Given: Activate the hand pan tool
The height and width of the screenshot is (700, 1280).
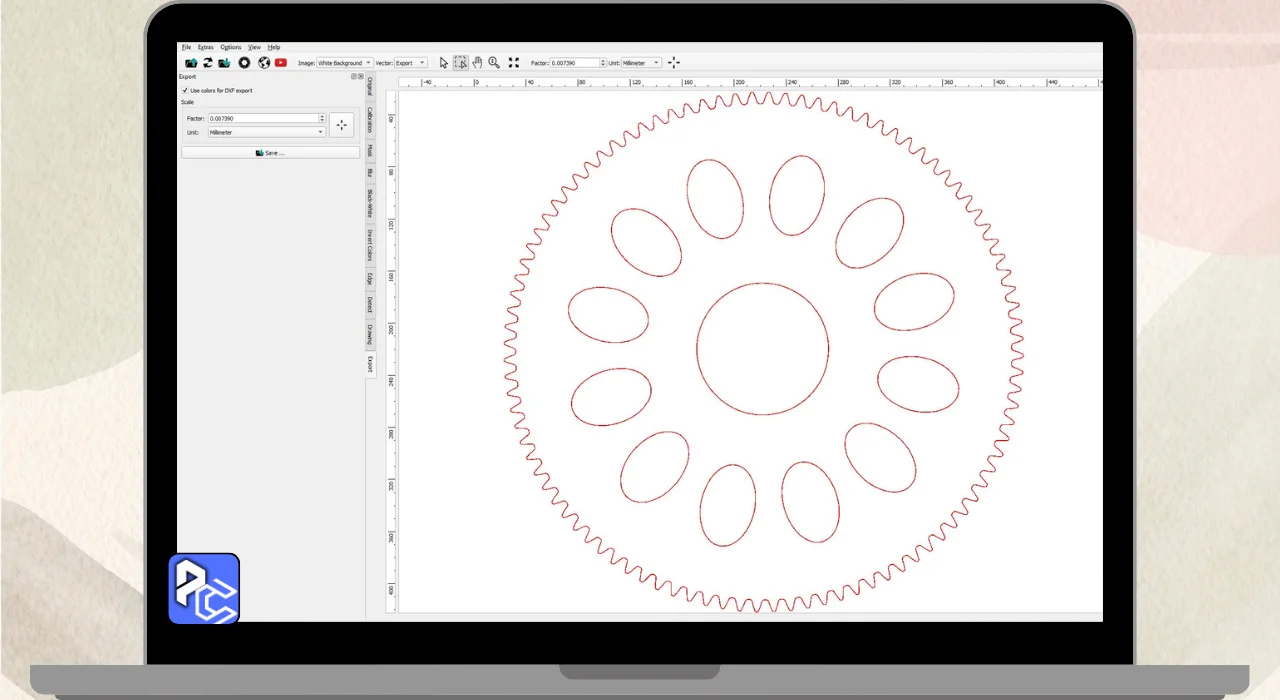Looking at the screenshot, I should pos(477,63).
